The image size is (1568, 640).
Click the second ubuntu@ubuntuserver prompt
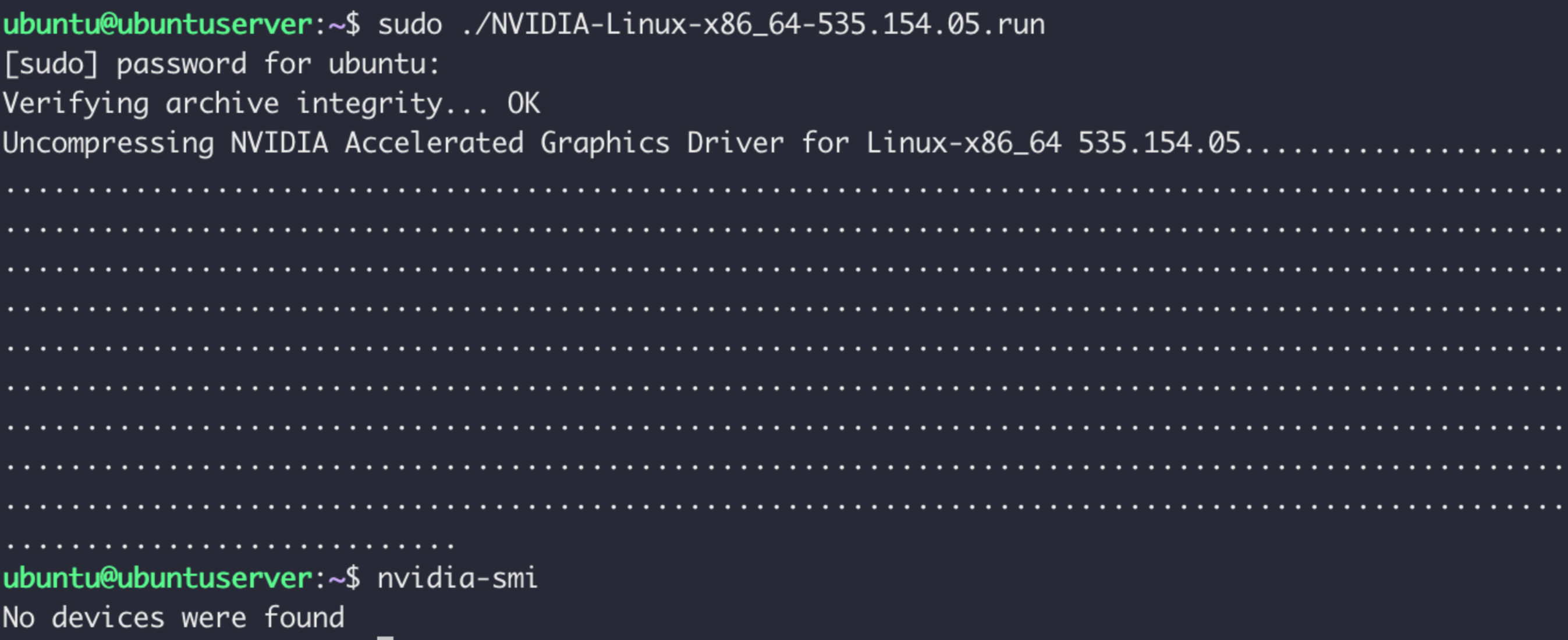(158, 578)
